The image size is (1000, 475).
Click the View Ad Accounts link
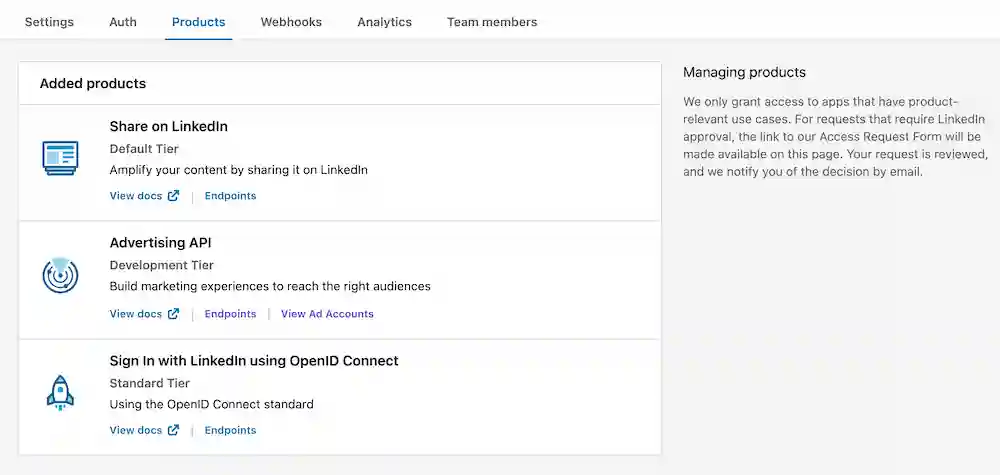pos(327,314)
